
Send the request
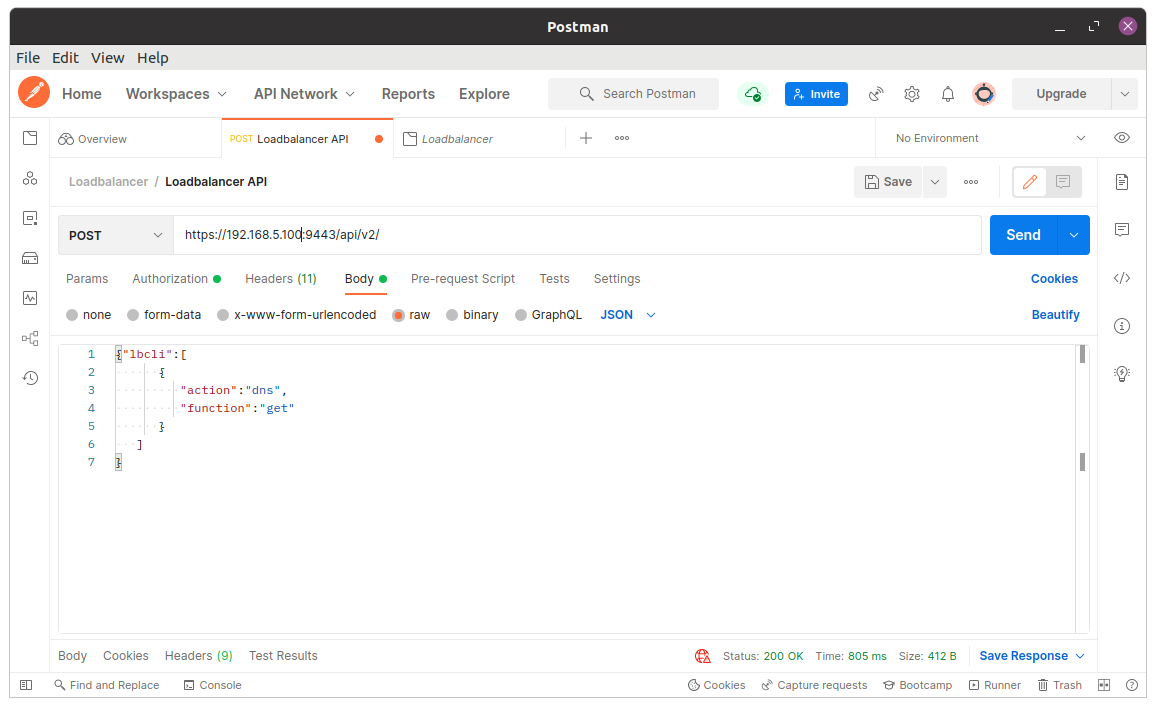(x=1023, y=235)
